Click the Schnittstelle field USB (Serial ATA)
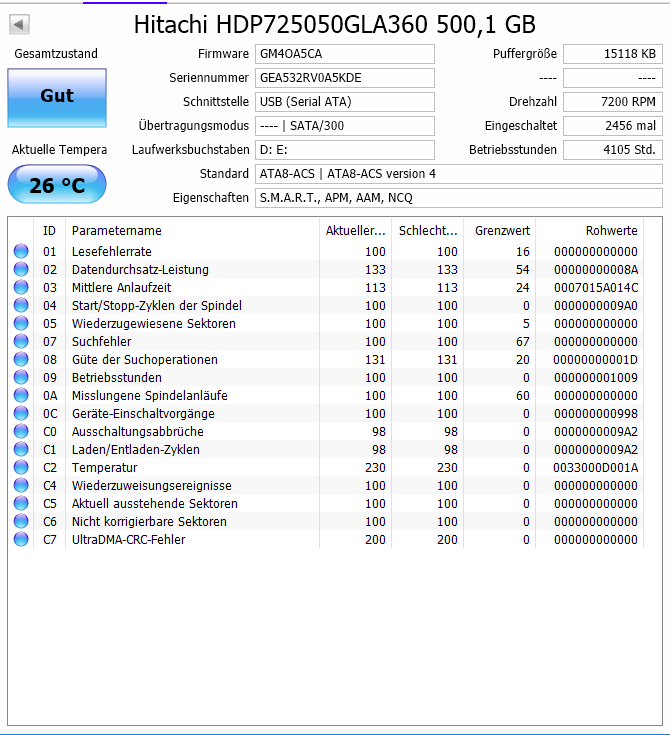This screenshot has width=670, height=735. [x=345, y=102]
